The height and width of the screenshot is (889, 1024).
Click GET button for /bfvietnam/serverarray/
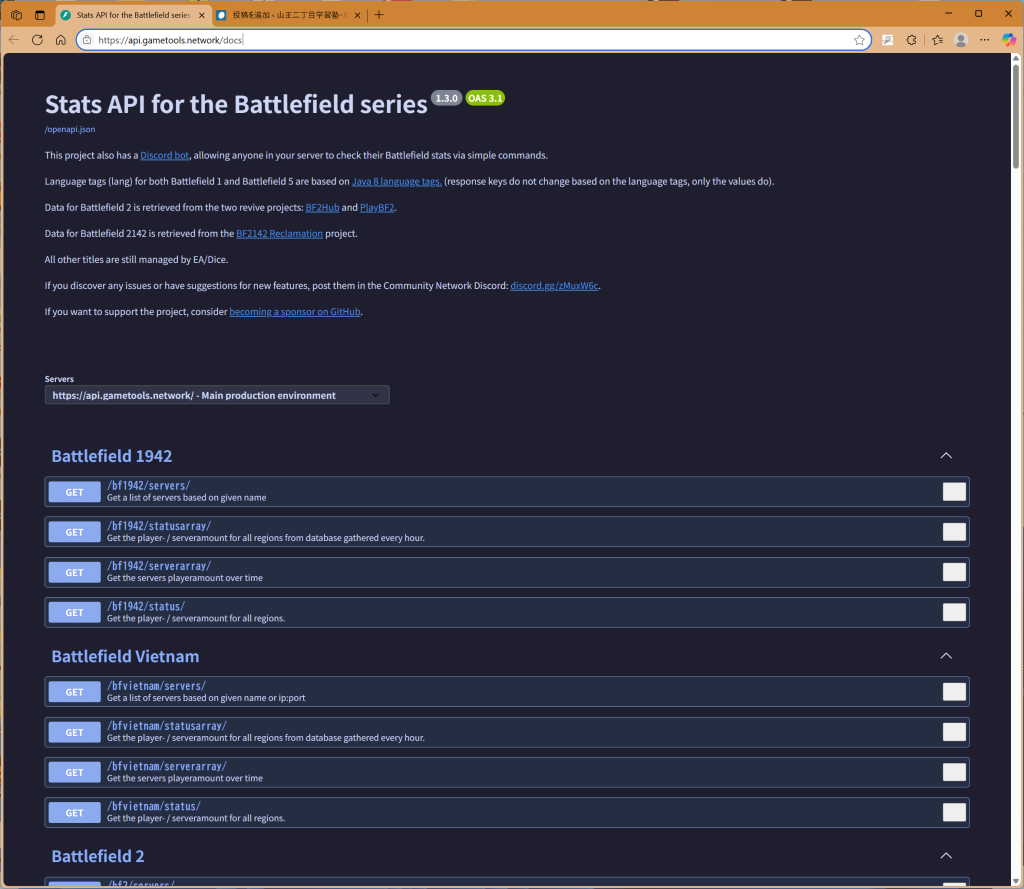(x=74, y=773)
